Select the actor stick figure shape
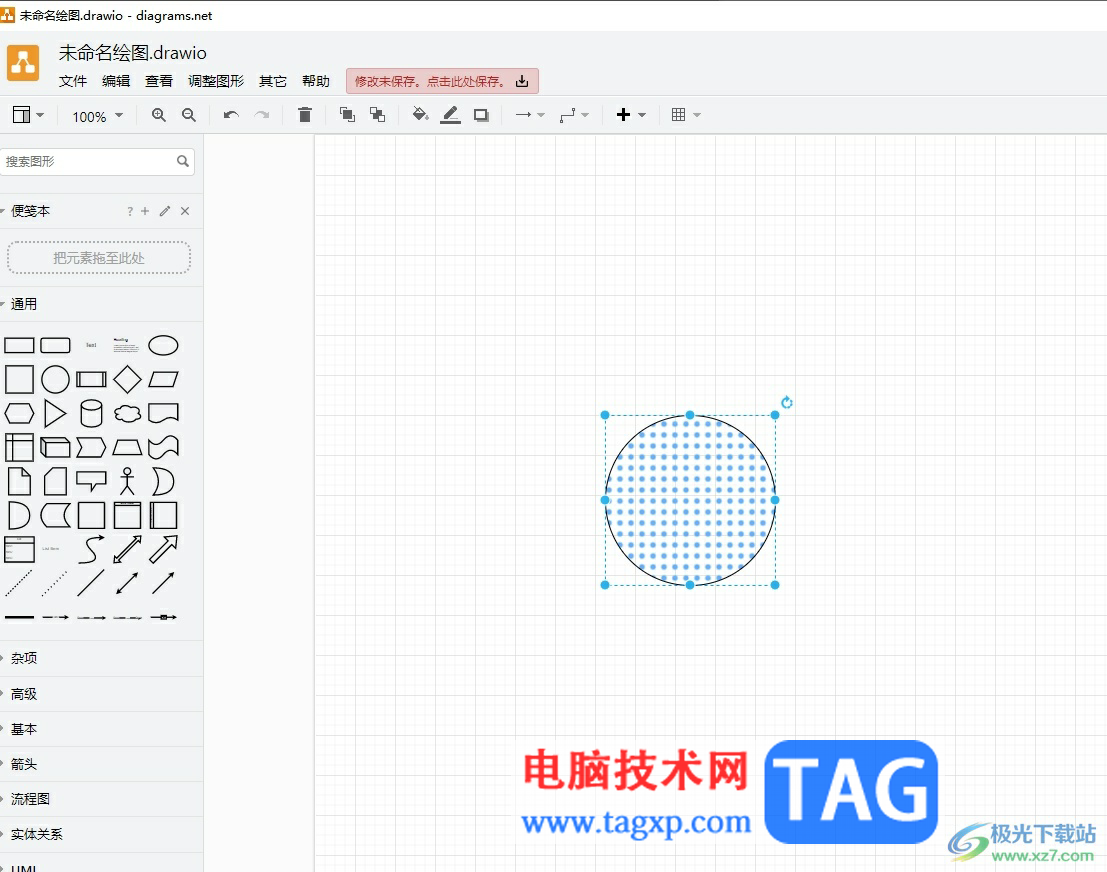The image size is (1107, 872). (127, 481)
